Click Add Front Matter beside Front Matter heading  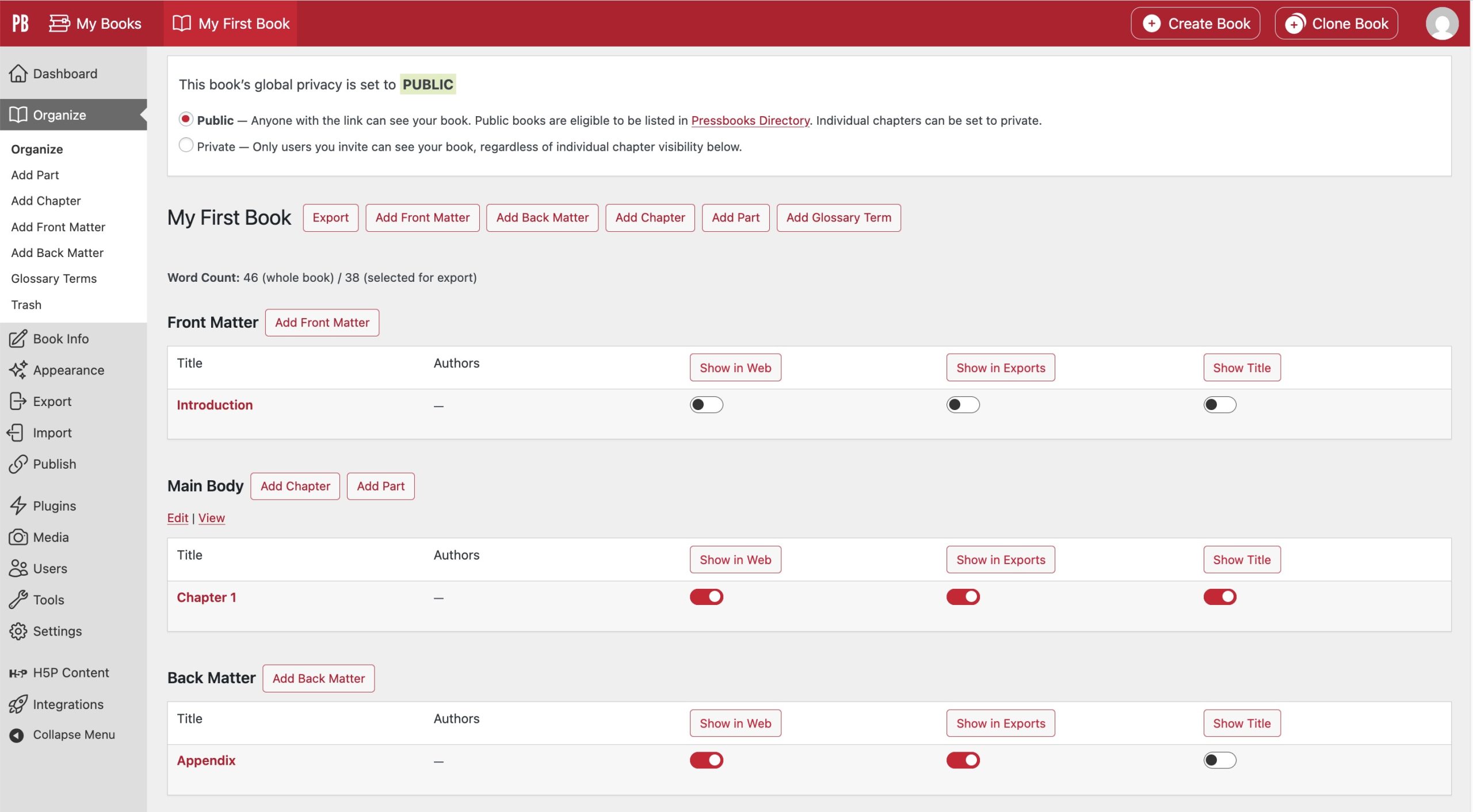[x=322, y=323]
